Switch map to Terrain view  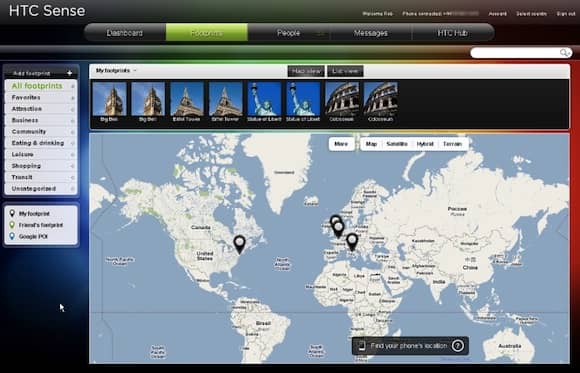[452, 144]
